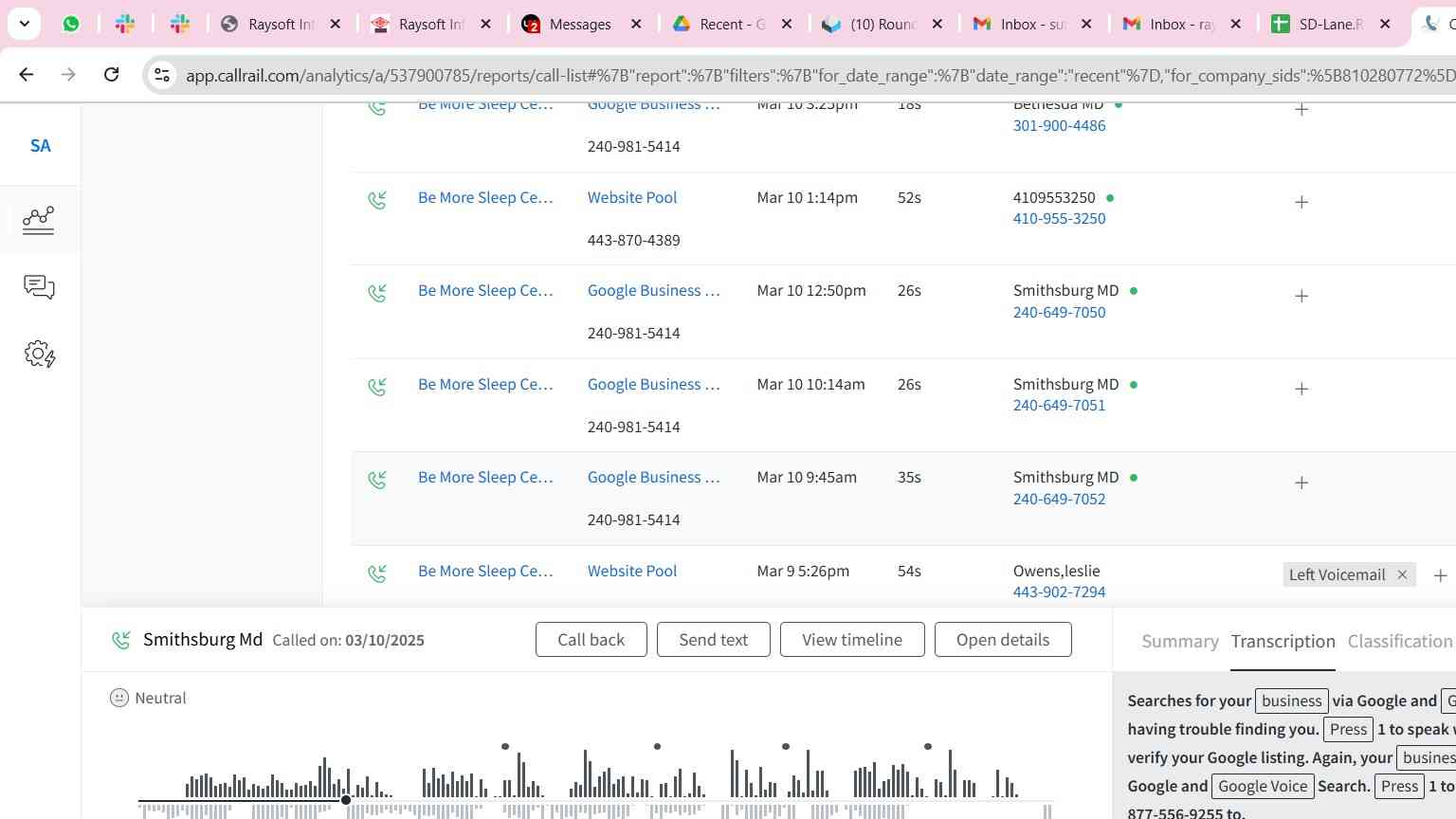
Task: Click first highlight marker dot above waveform
Action: click(x=505, y=747)
